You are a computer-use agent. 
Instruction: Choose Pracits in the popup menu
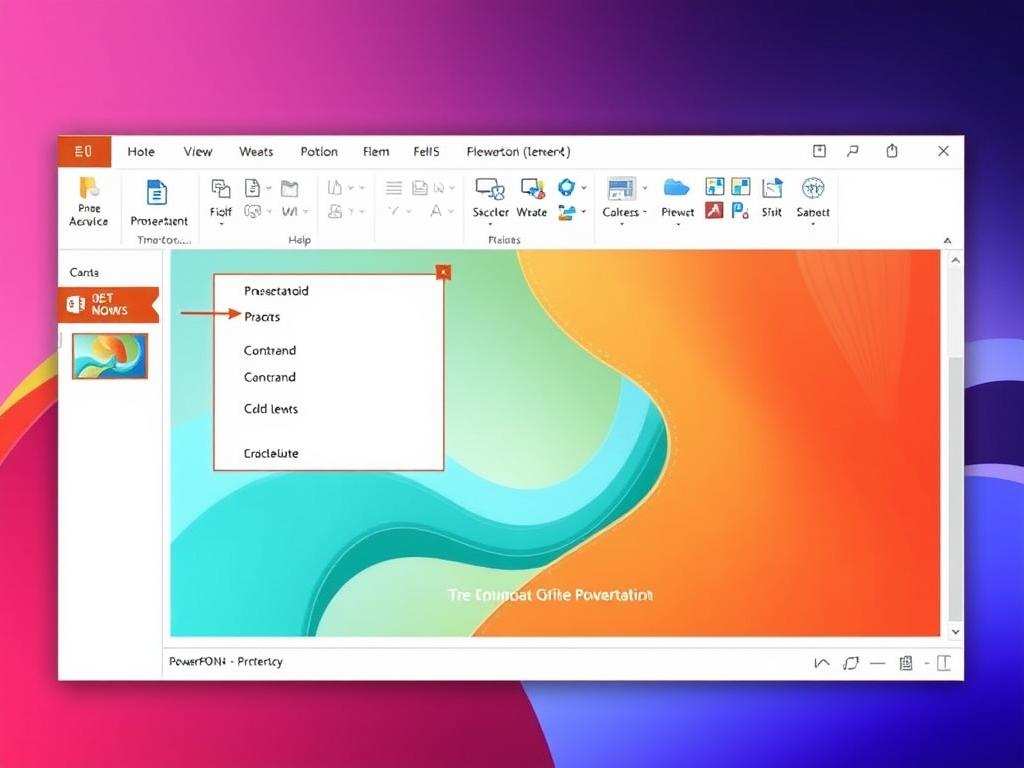point(262,317)
